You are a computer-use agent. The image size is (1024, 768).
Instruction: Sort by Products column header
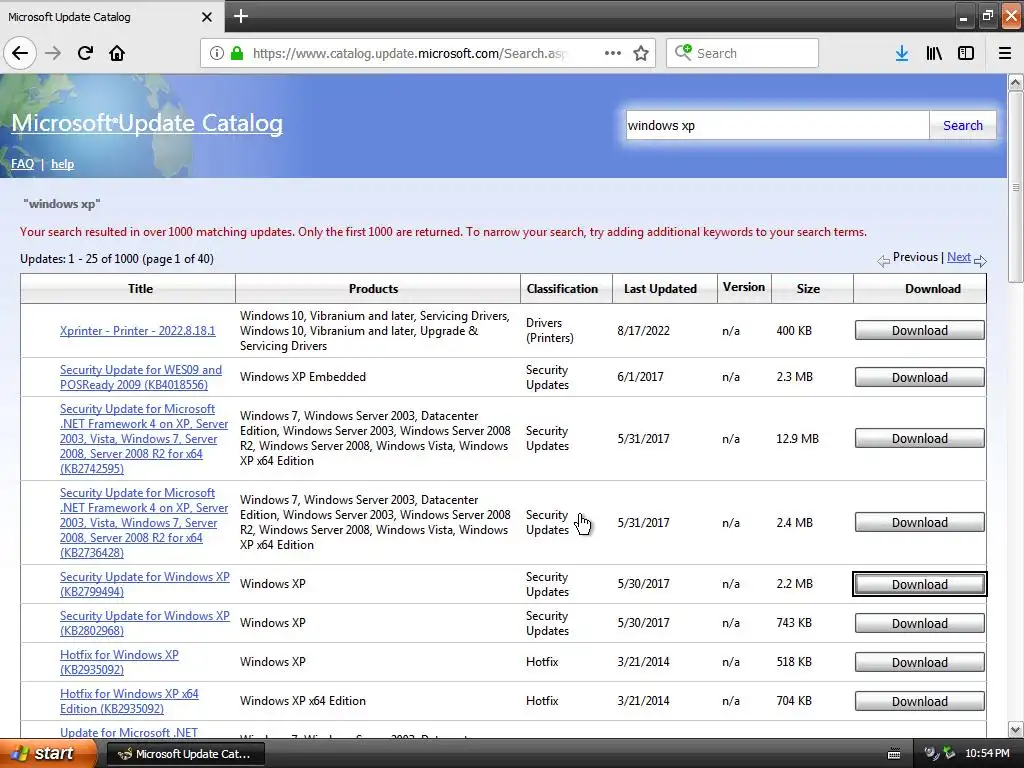[x=374, y=289]
